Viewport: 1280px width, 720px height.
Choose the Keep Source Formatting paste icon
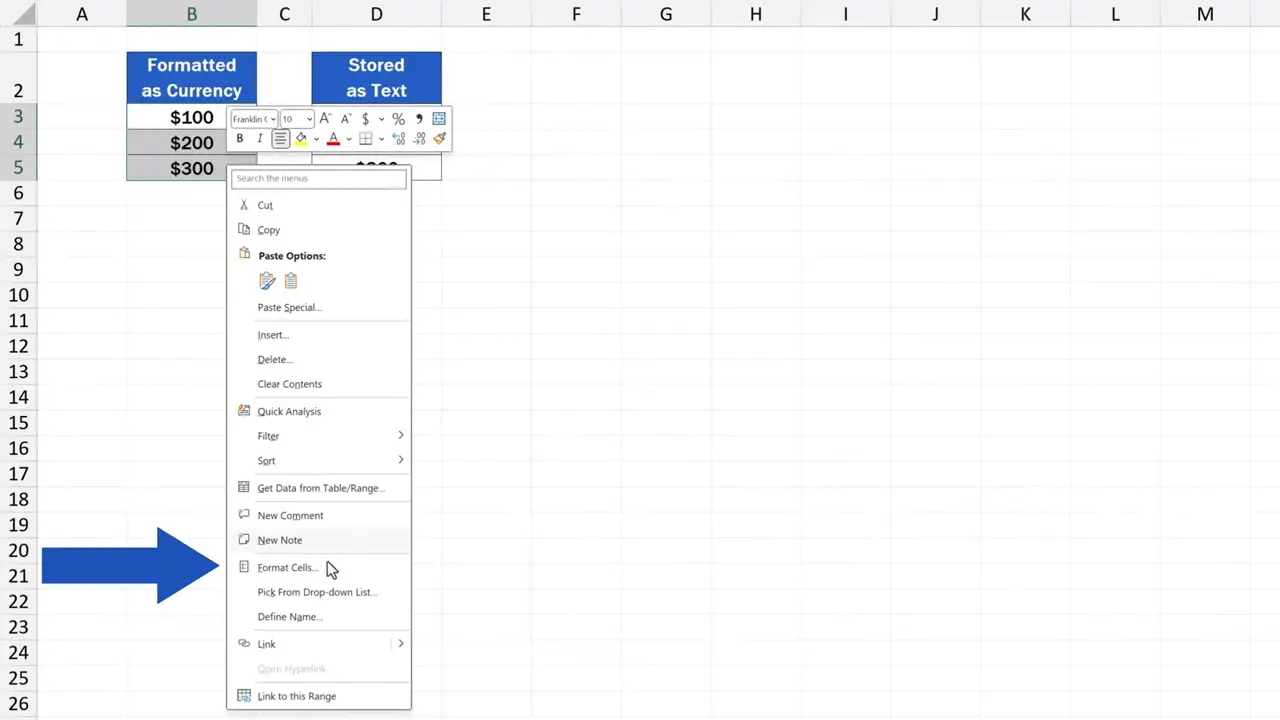point(267,281)
